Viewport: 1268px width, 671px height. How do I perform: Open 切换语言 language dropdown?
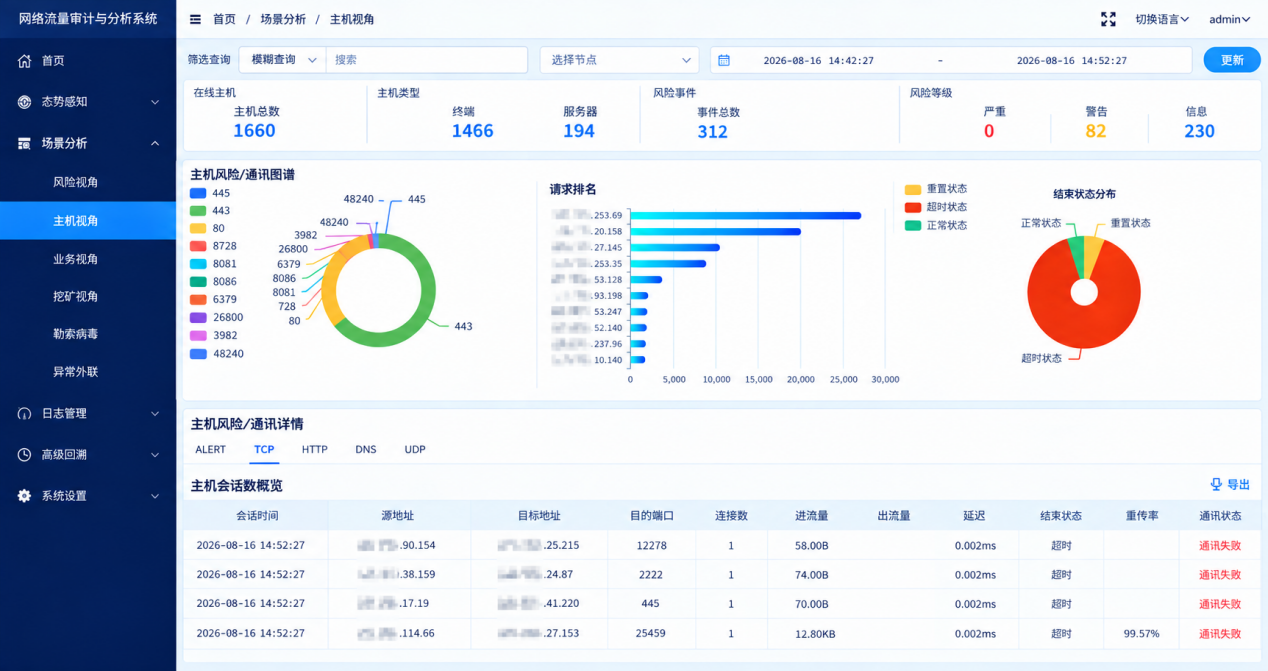click(1162, 19)
